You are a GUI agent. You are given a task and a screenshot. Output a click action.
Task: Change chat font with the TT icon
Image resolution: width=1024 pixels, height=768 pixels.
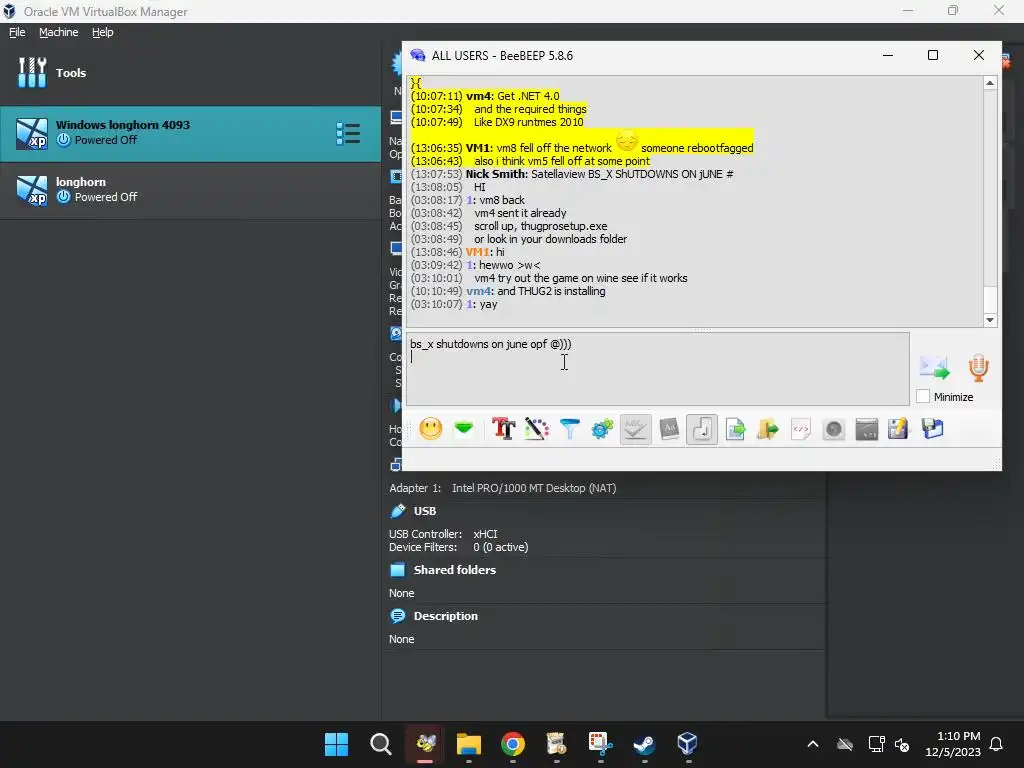point(504,429)
